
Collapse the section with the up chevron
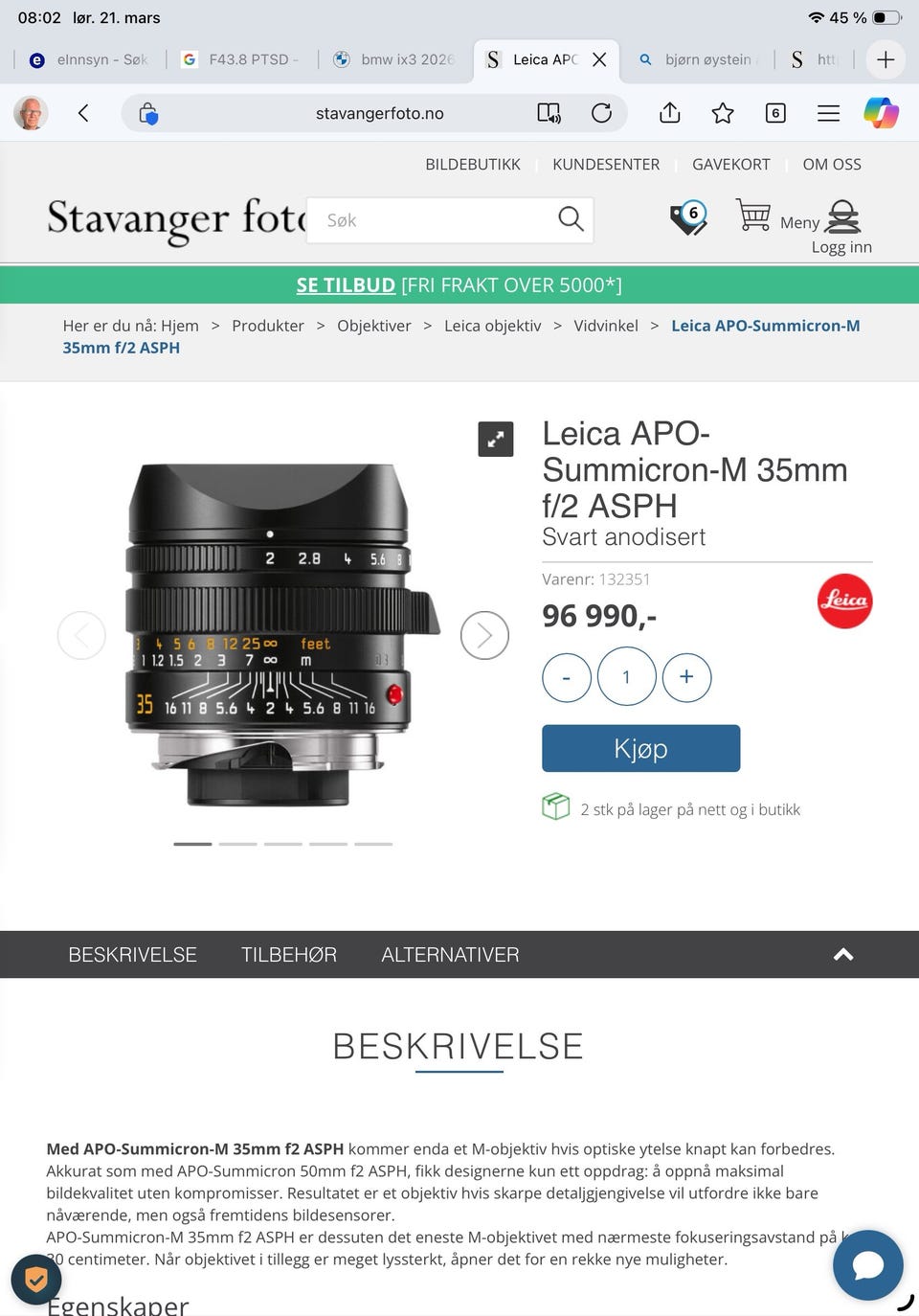point(843,954)
